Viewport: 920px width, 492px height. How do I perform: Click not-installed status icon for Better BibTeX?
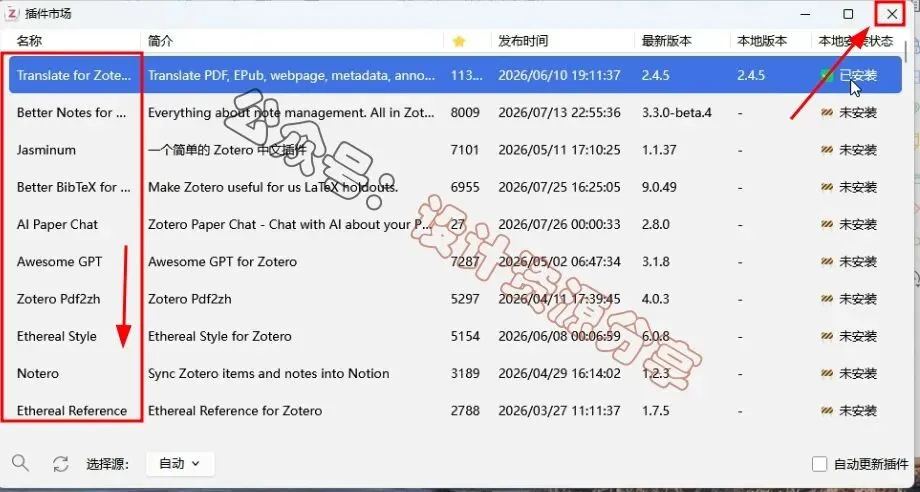[x=827, y=187]
